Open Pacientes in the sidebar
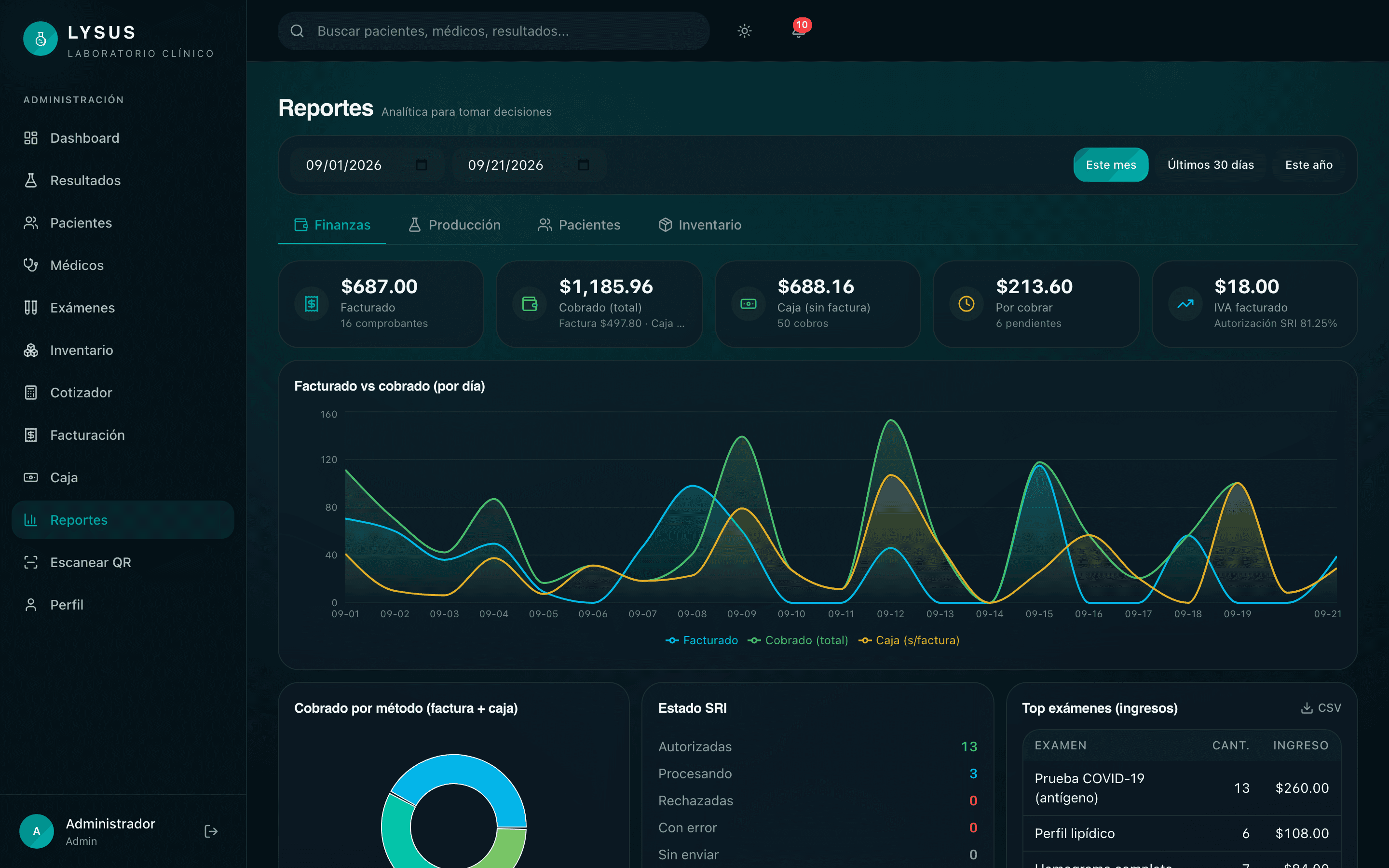The height and width of the screenshot is (868, 1389). pos(123,223)
